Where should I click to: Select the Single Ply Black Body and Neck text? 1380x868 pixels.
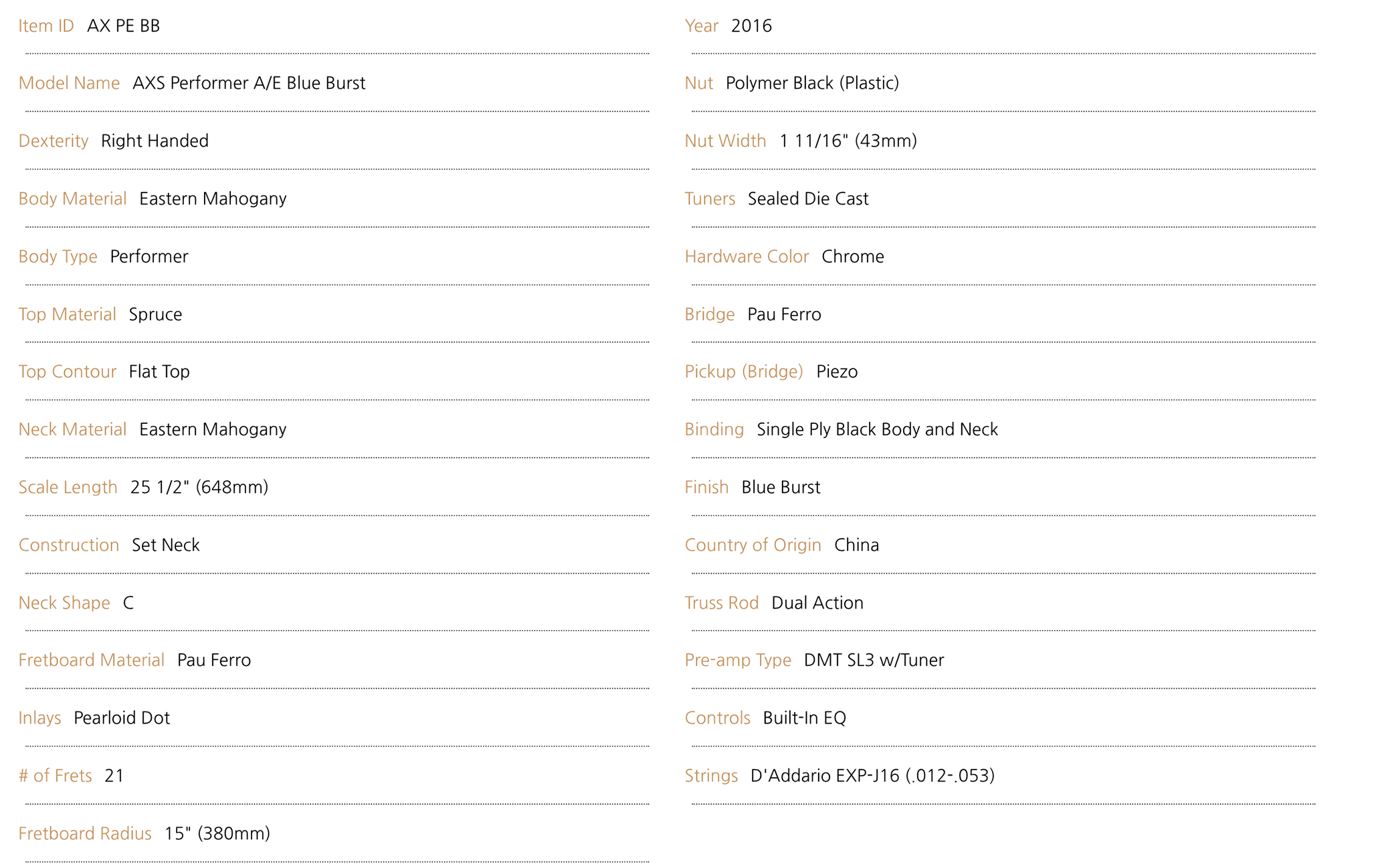point(877,430)
